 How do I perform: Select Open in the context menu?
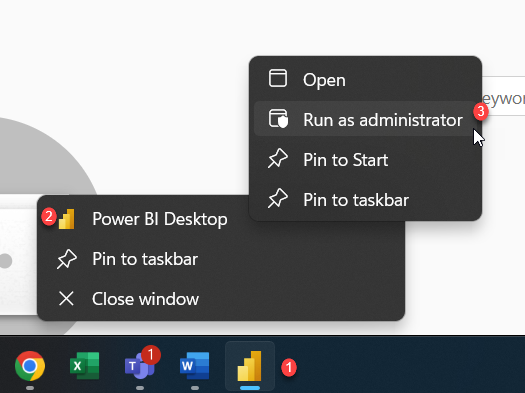pos(365,80)
